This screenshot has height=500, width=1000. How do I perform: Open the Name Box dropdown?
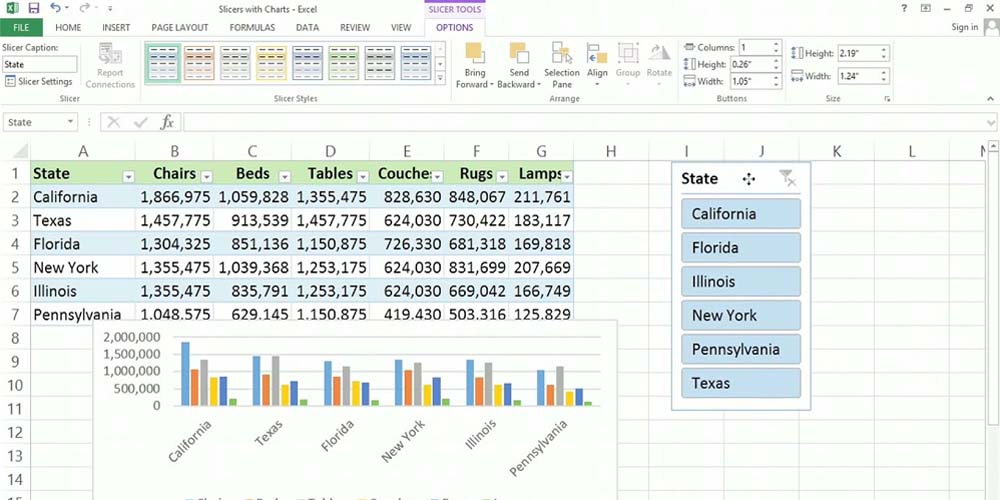(70, 122)
